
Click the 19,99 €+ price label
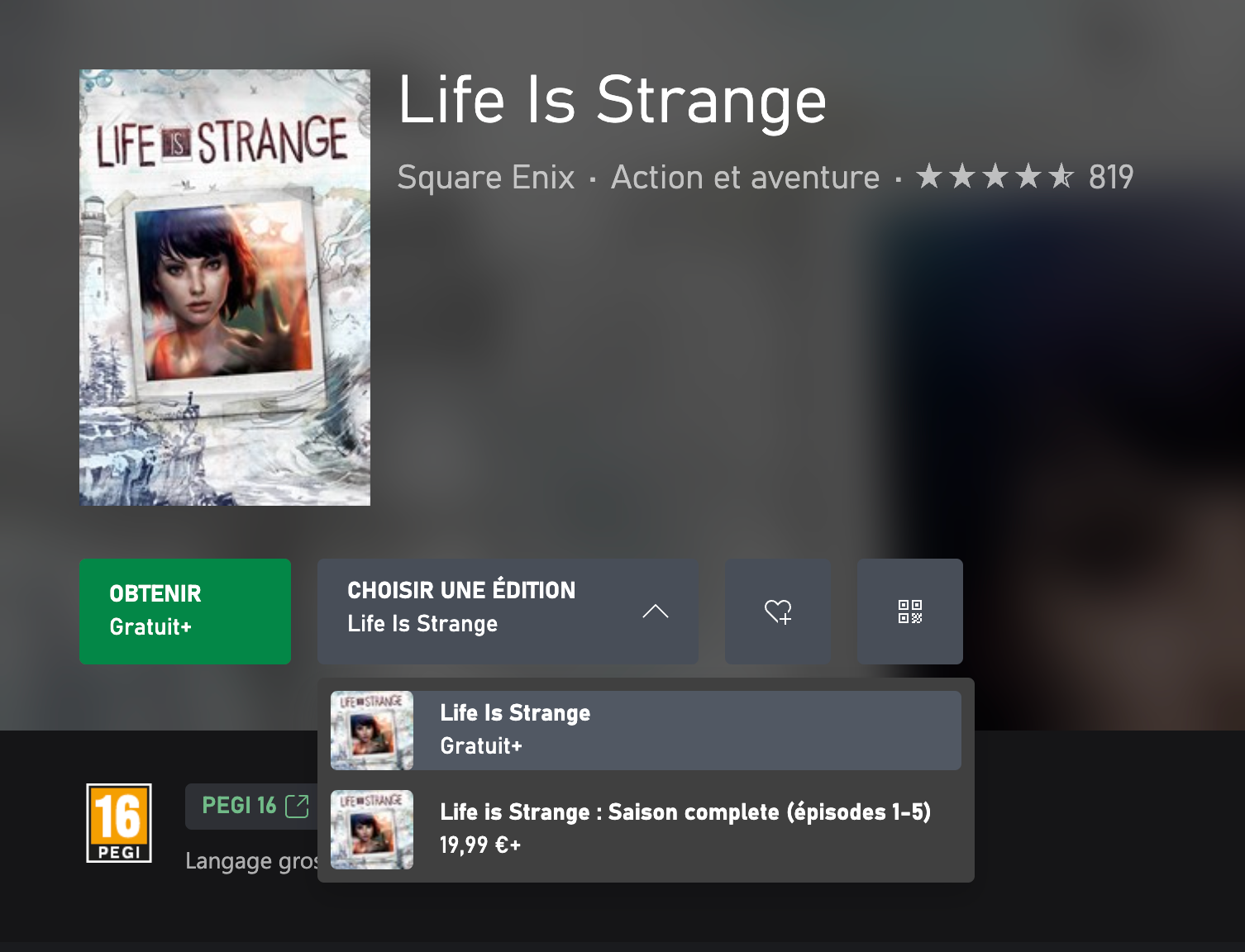[480, 845]
